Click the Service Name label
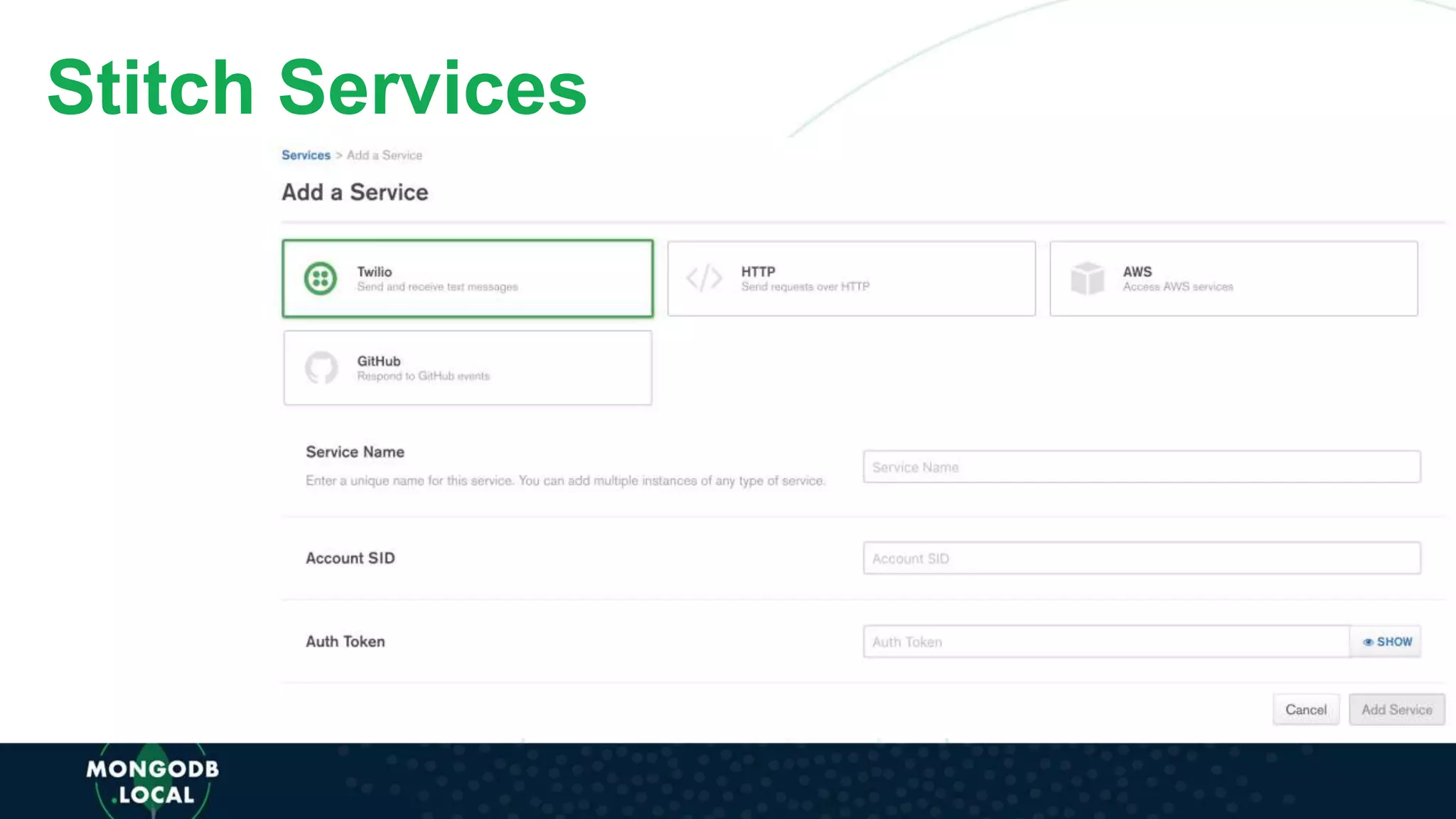1456x819 pixels. coord(355,452)
